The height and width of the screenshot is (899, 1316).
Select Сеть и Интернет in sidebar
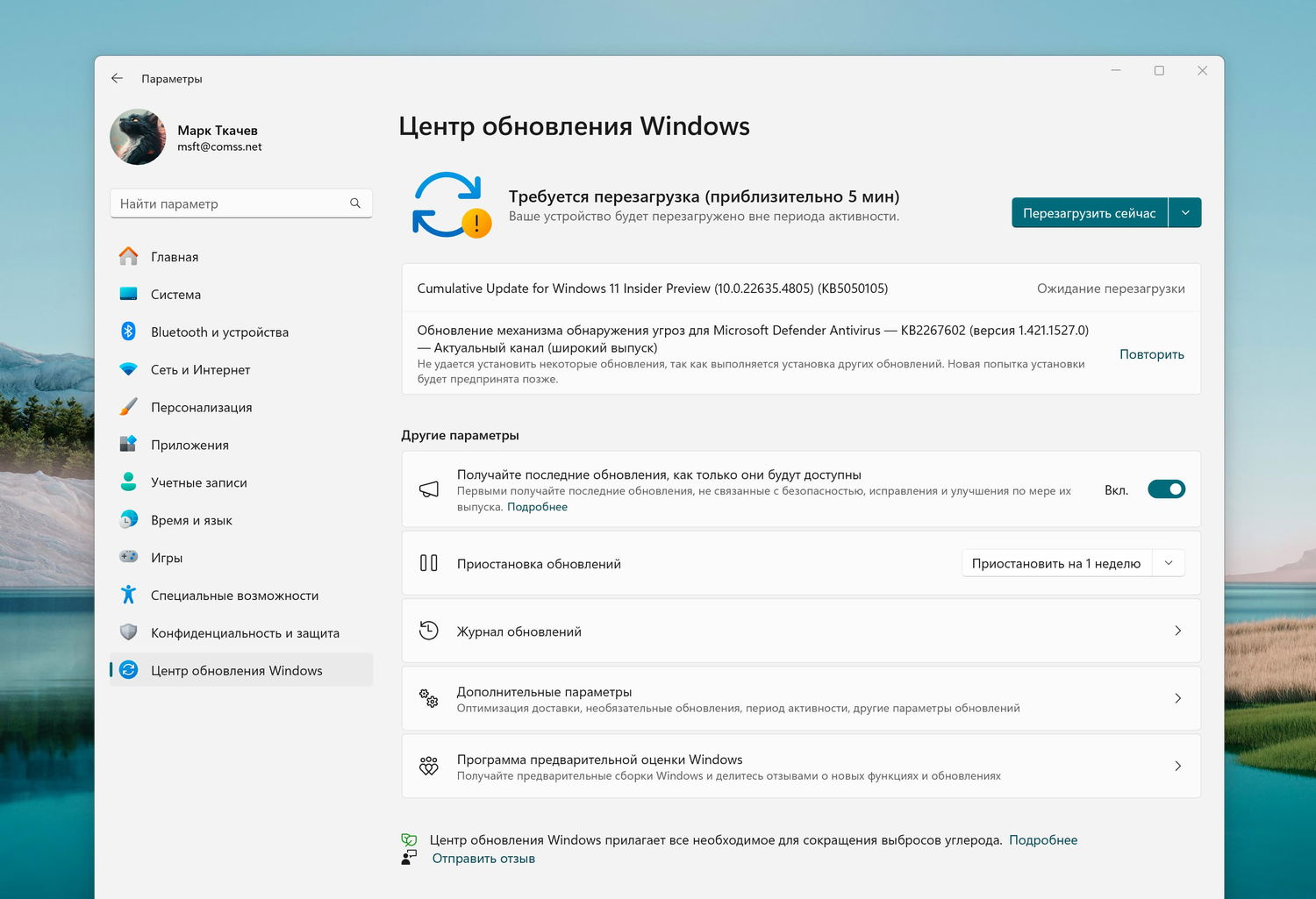click(241, 369)
